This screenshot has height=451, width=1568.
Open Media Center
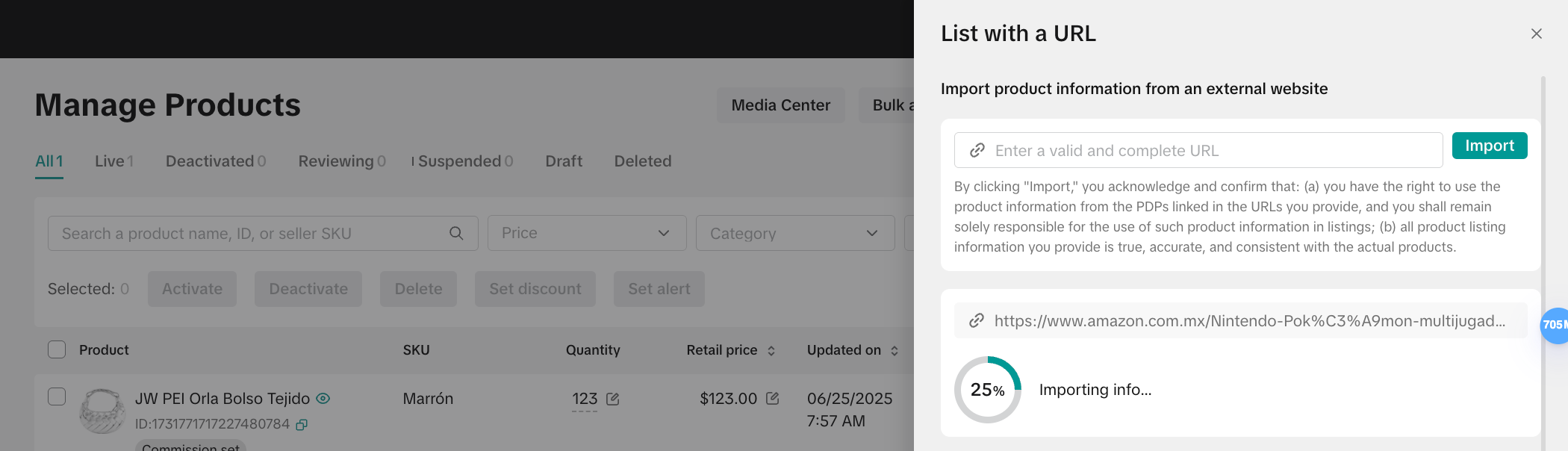(x=781, y=105)
